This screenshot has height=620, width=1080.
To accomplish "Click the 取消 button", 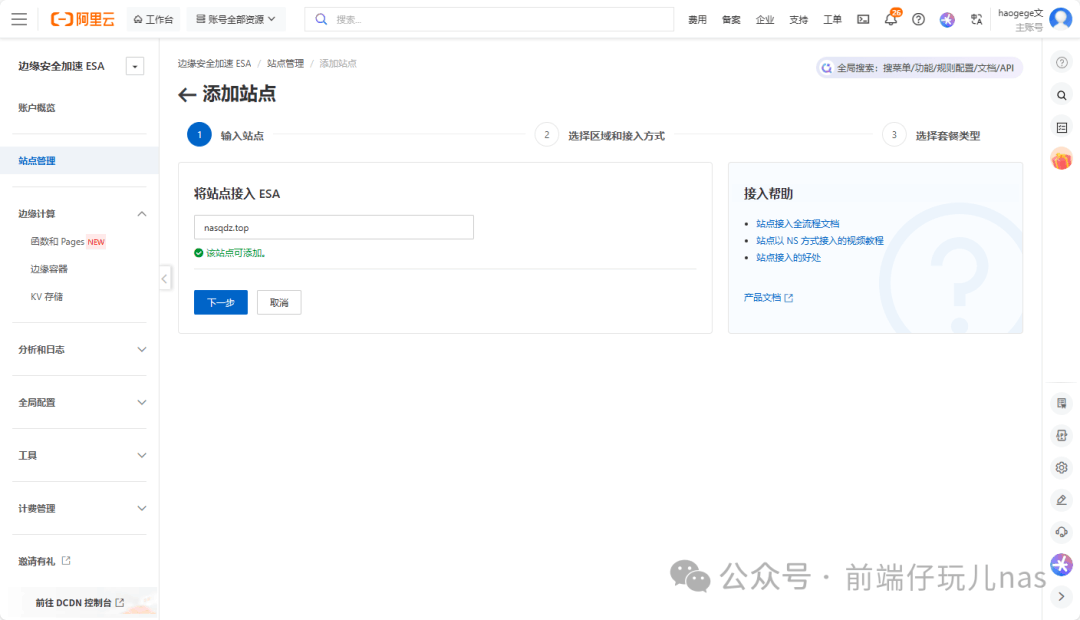I will coord(279,302).
